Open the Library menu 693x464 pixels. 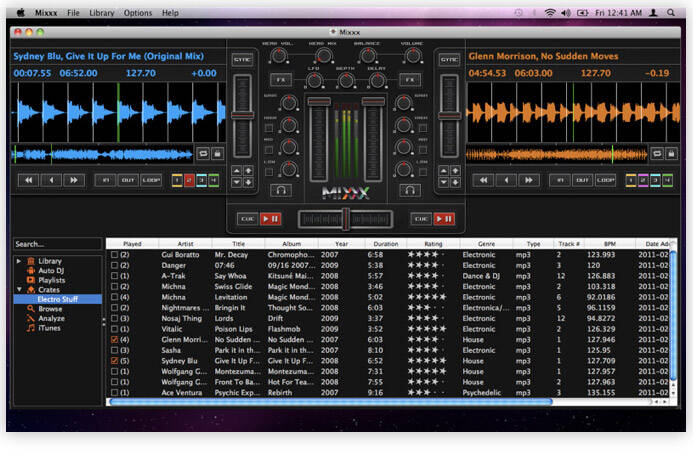click(x=102, y=13)
